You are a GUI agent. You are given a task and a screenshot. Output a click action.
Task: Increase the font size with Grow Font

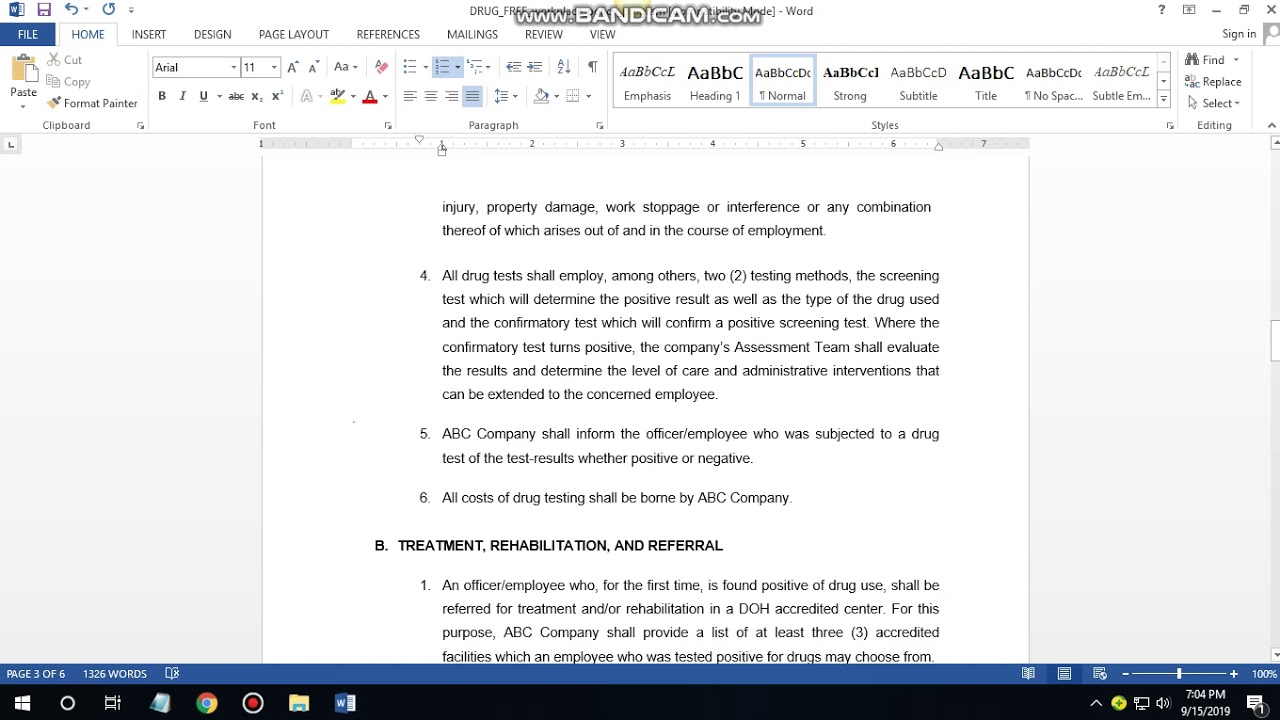tap(293, 67)
